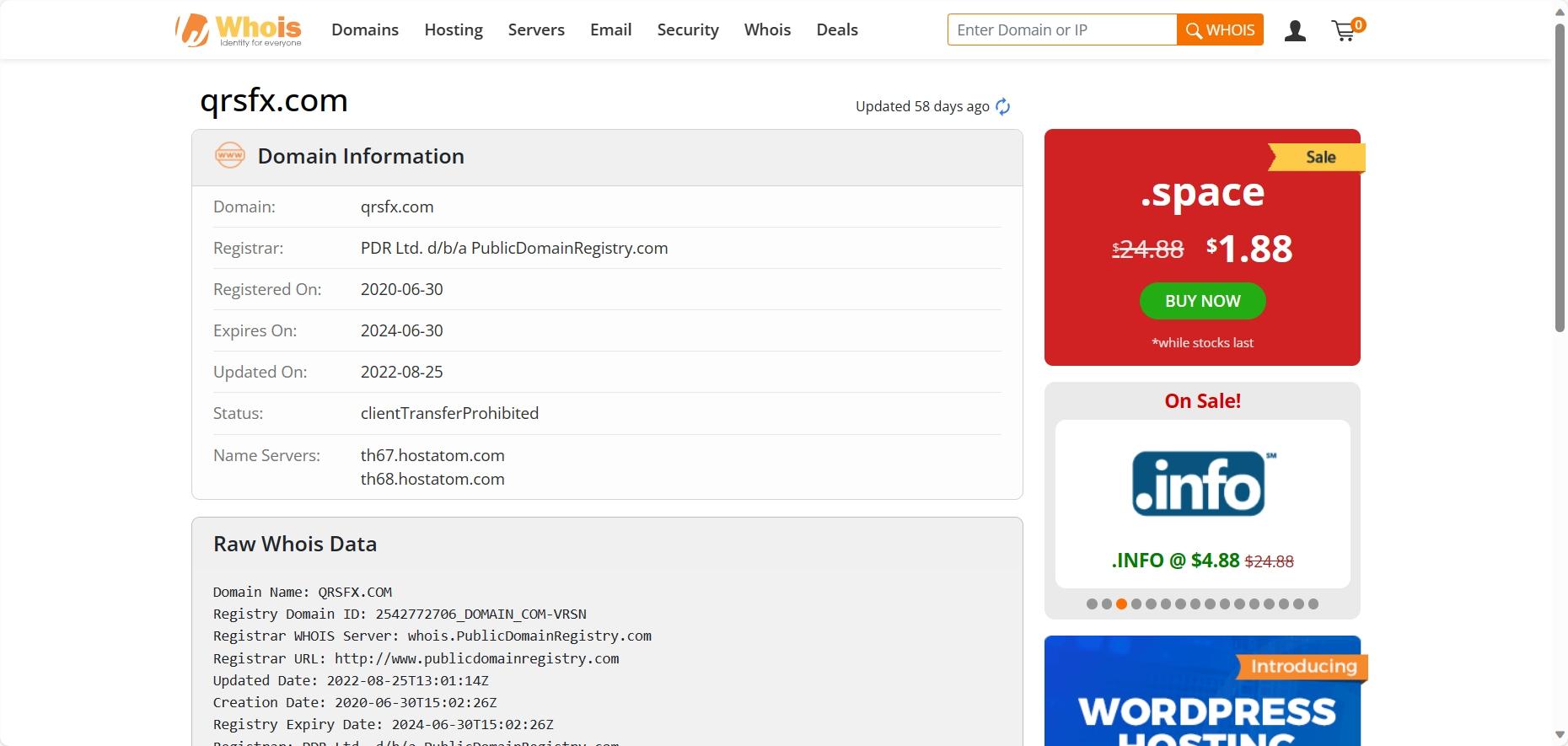The image size is (1568, 746).
Task: Click the Whois logo in header
Action: pyautogui.click(x=239, y=30)
